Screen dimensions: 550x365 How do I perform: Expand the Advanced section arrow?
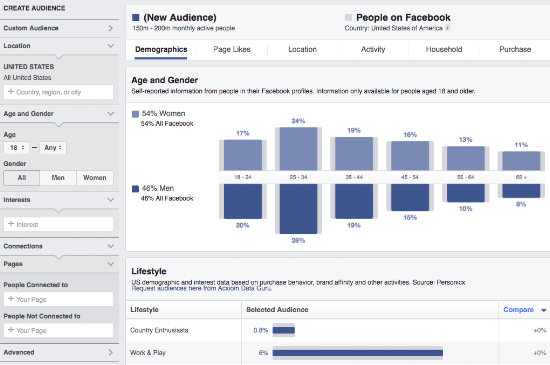[111, 352]
